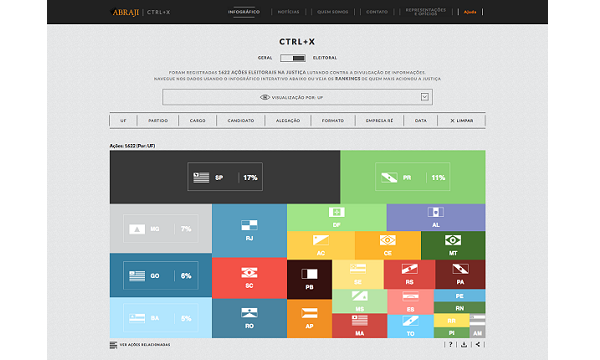Click the ABRAJI logo
This screenshot has height=360, width=600.
[124, 12]
